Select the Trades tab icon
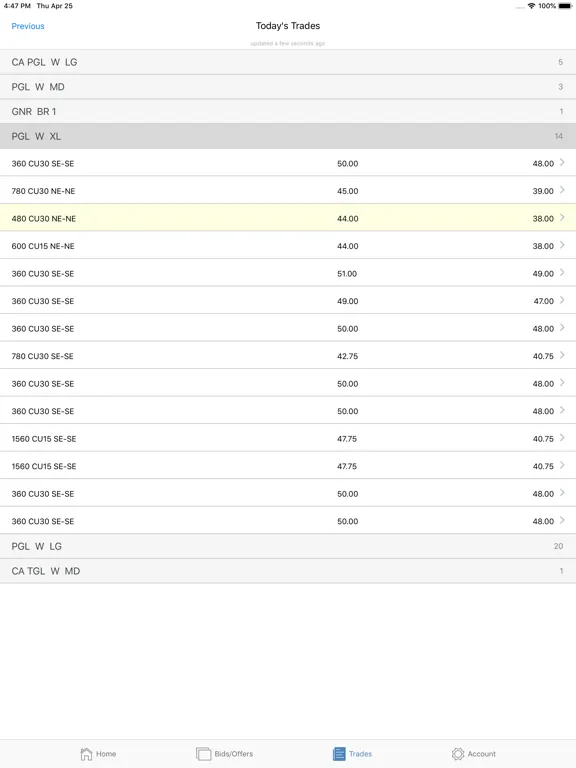Screen dimensions: 576x768 click(x=339, y=754)
